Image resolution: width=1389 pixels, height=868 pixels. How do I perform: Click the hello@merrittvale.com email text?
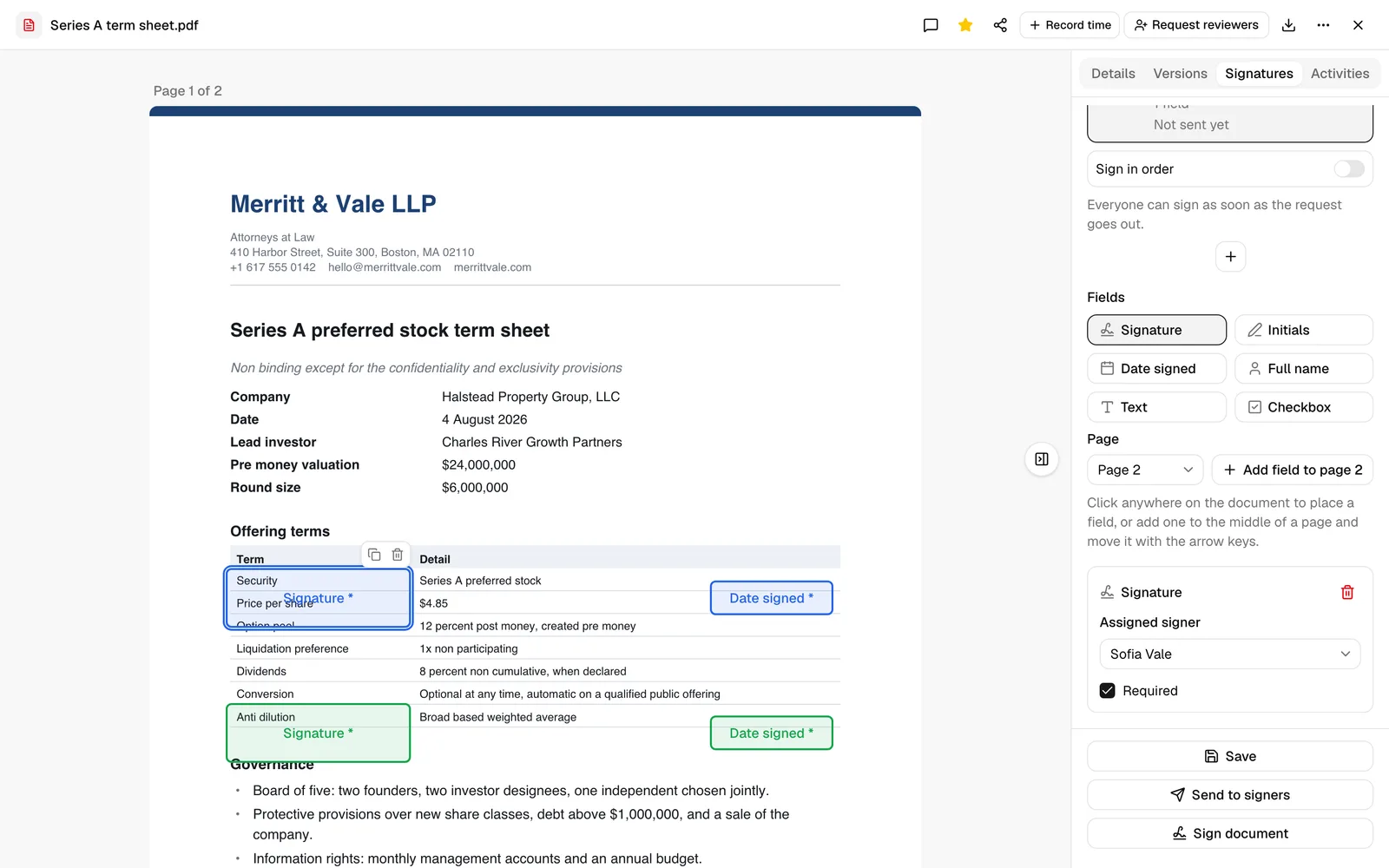point(385,267)
